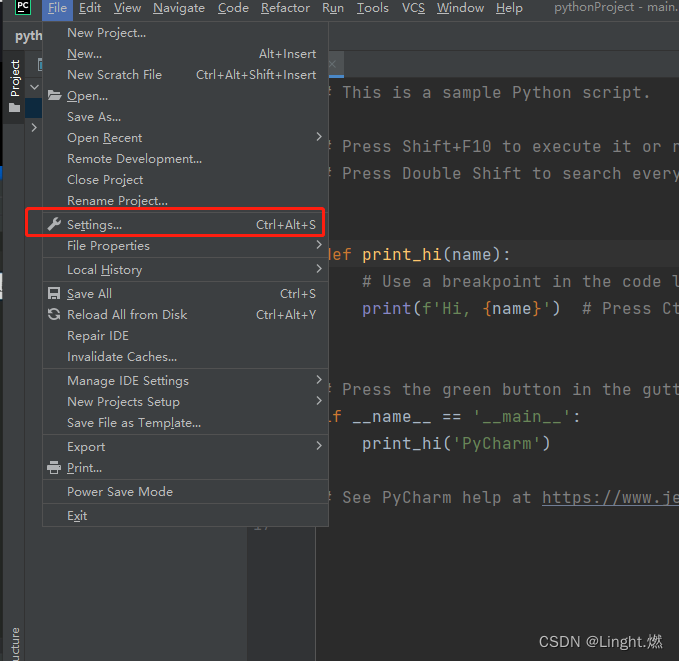
Task: Expand the Open Recent submenu
Action: point(185,138)
